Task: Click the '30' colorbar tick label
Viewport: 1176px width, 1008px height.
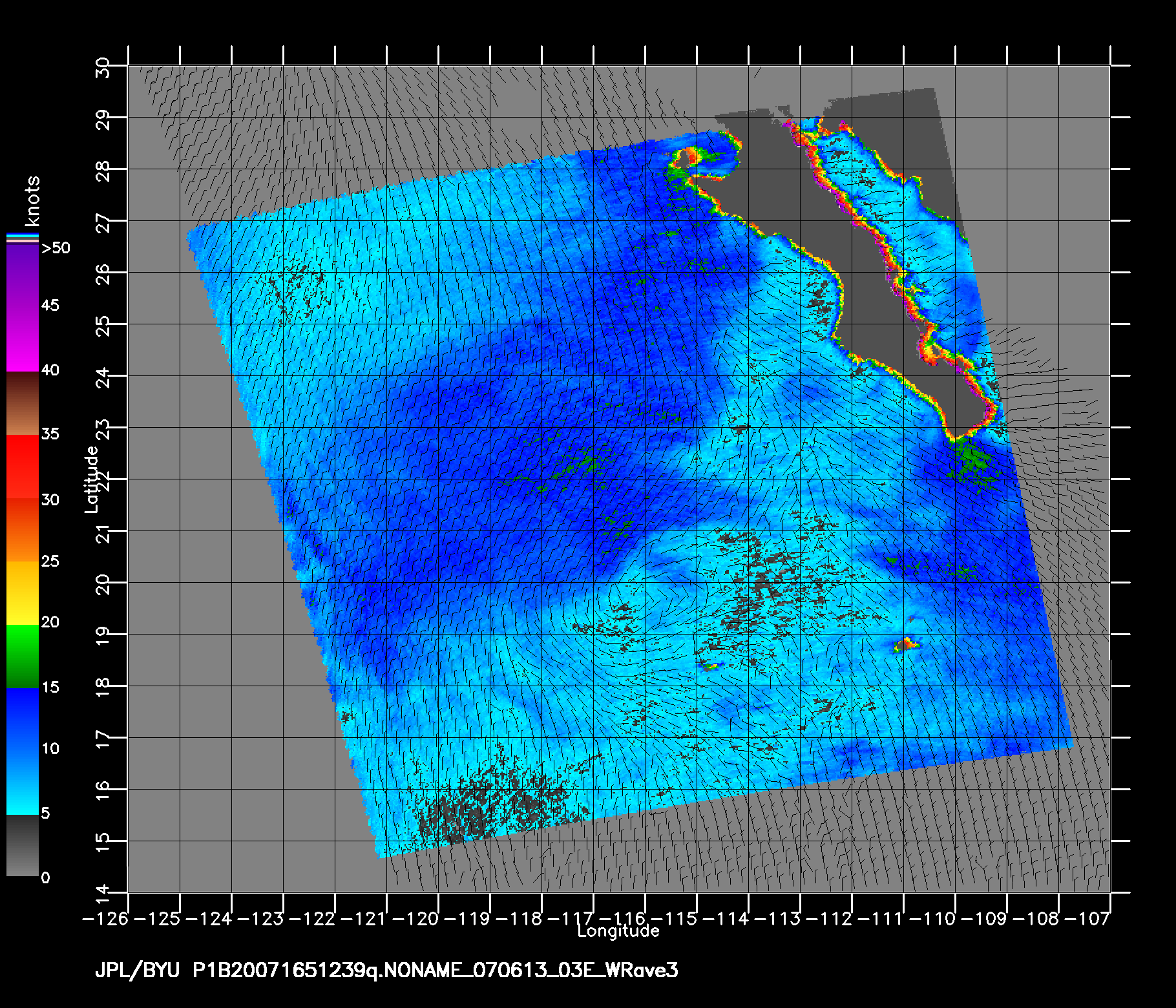Action: click(50, 500)
